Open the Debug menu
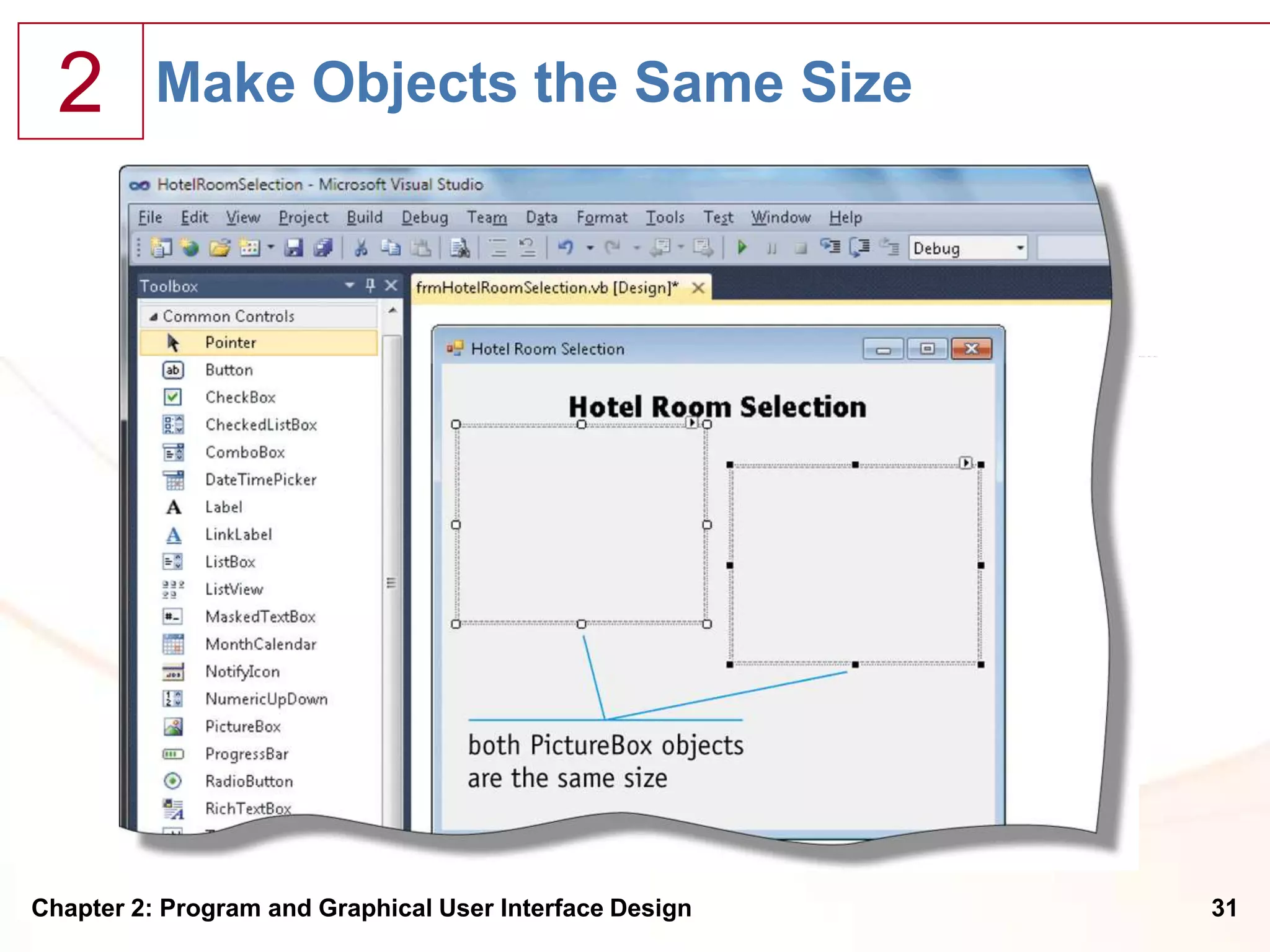 pos(425,217)
